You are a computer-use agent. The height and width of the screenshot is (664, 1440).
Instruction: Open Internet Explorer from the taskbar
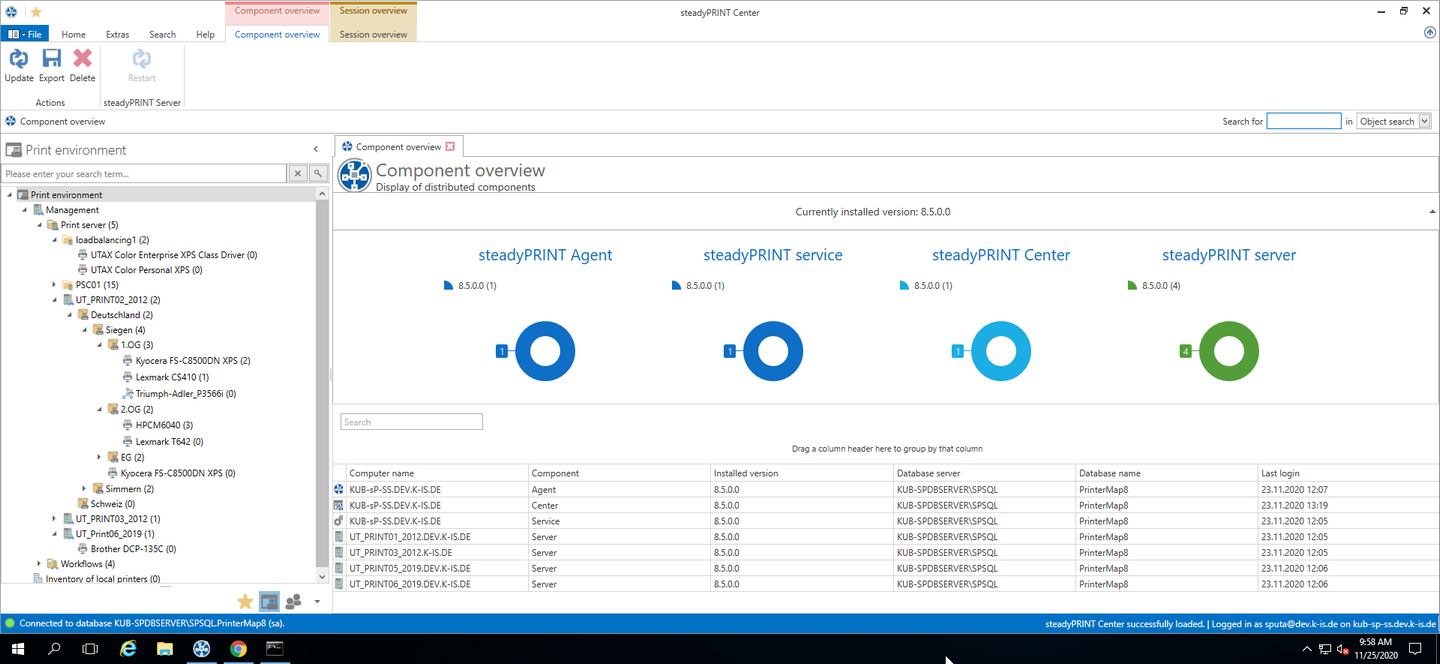point(128,649)
